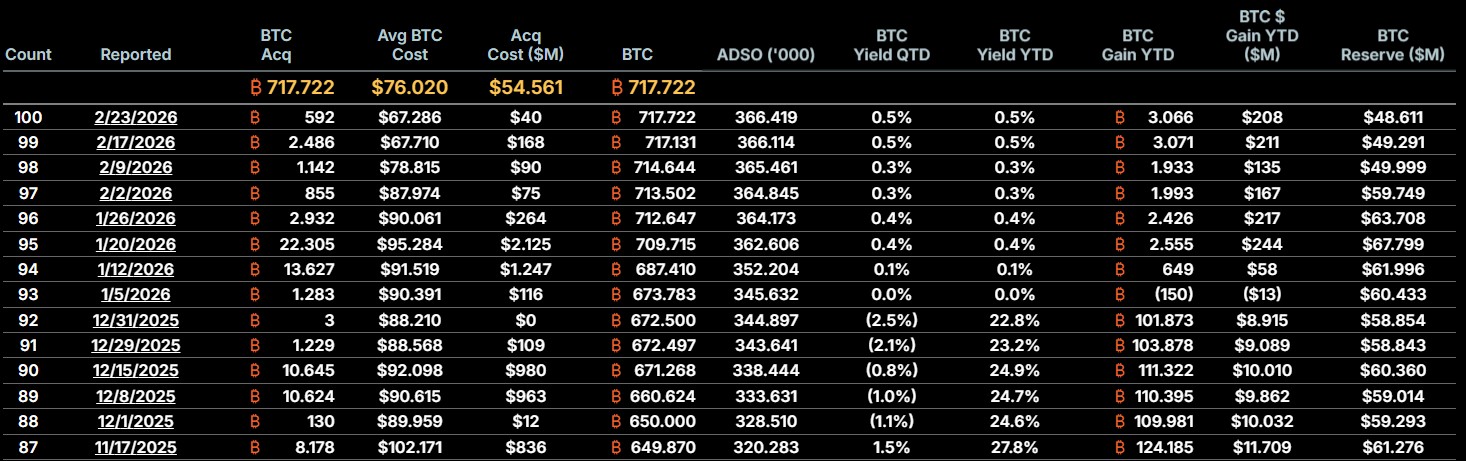The width and height of the screenshot is (1466, 461).
Task: Select the $54.561 acquisition cost total
Action: click(x=526, y=88)
